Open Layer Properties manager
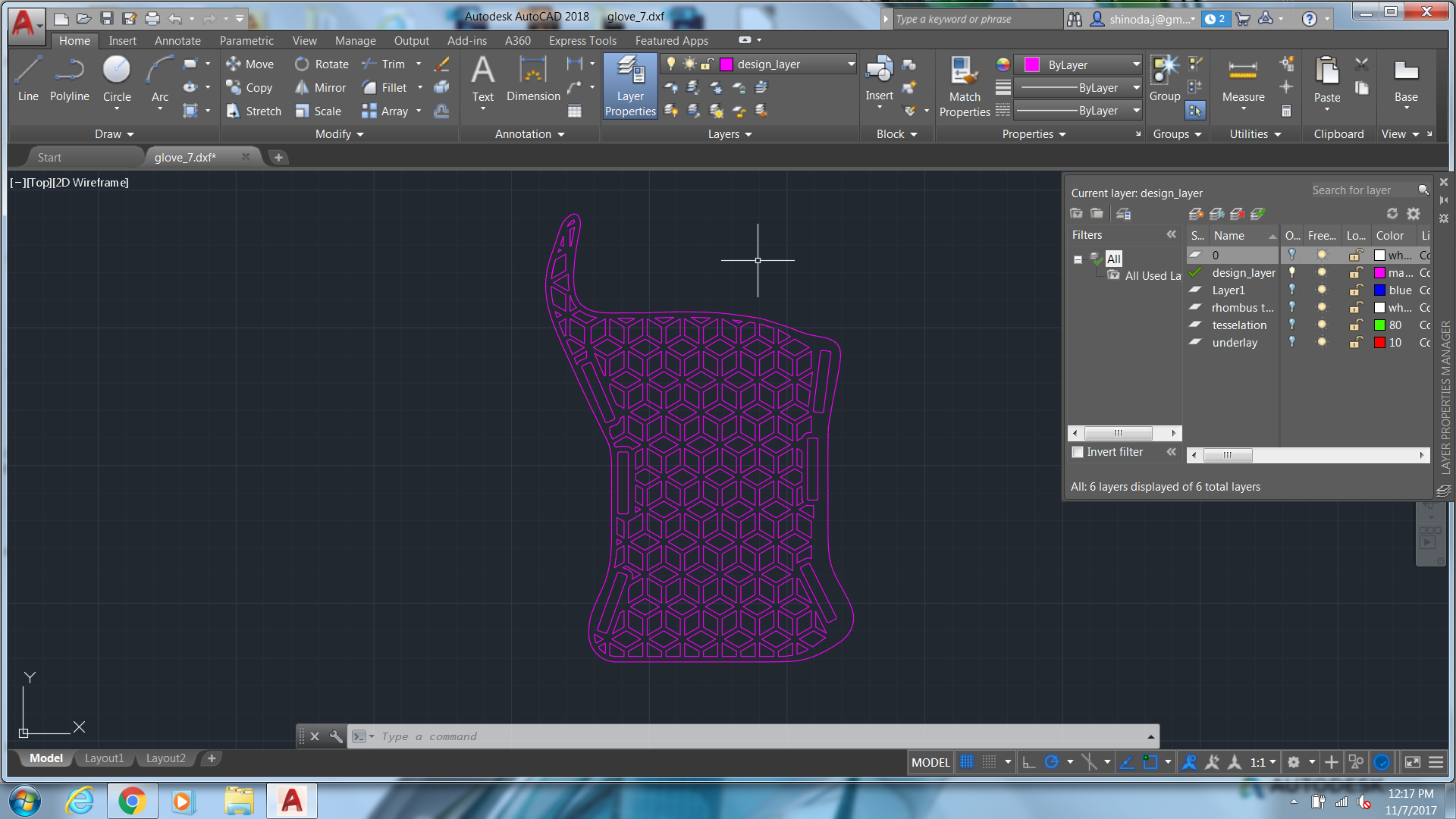Screen dimensions: 1456x819 (630, 86)
